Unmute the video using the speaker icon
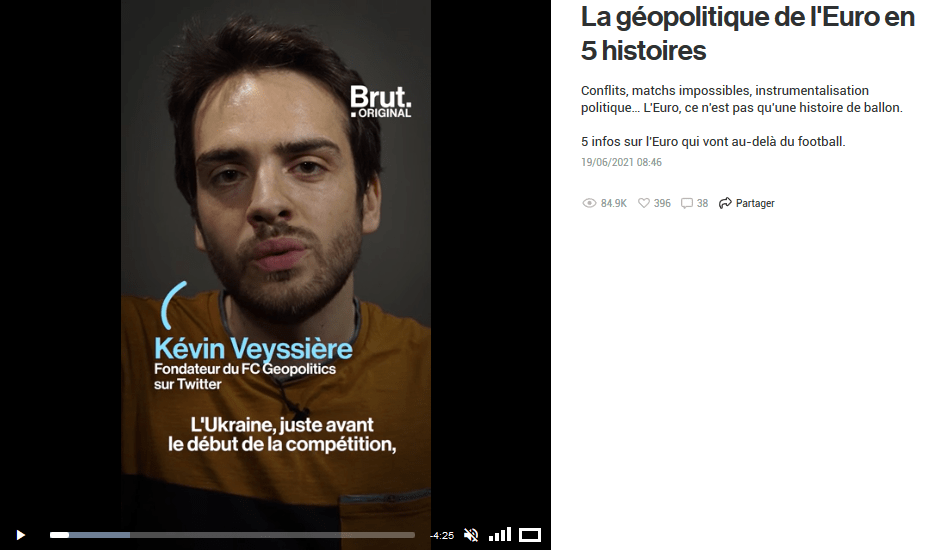941x550 pixels. (x=471, y=535)
